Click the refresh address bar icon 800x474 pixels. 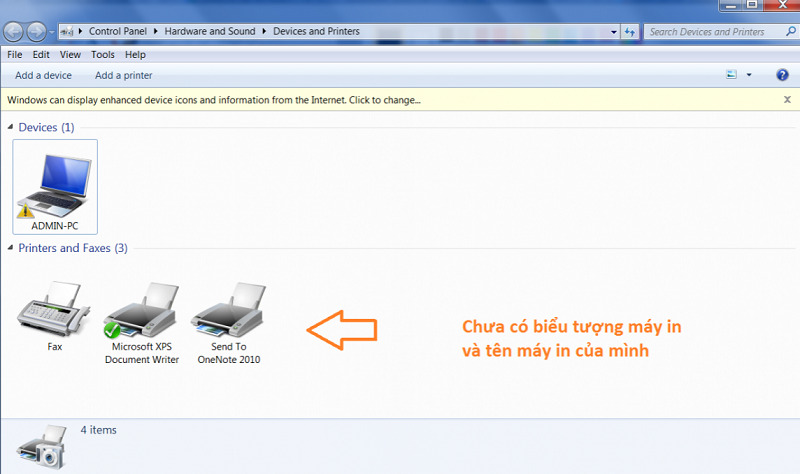click(630, 32)
